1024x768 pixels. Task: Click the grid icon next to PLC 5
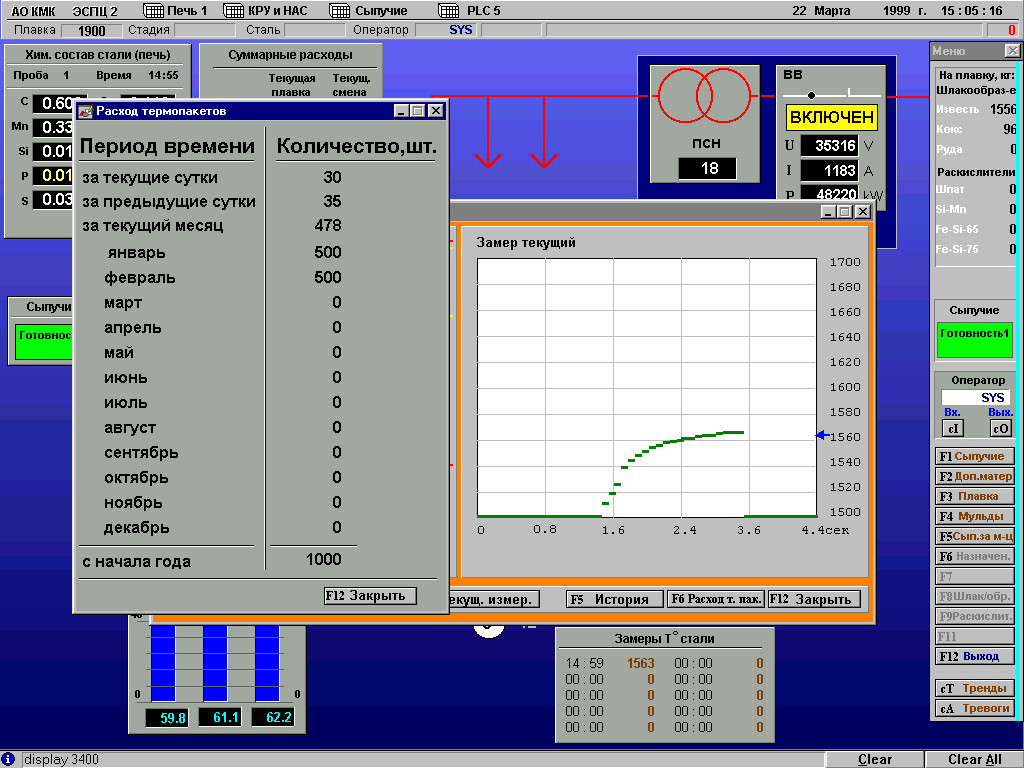[449, 10]
